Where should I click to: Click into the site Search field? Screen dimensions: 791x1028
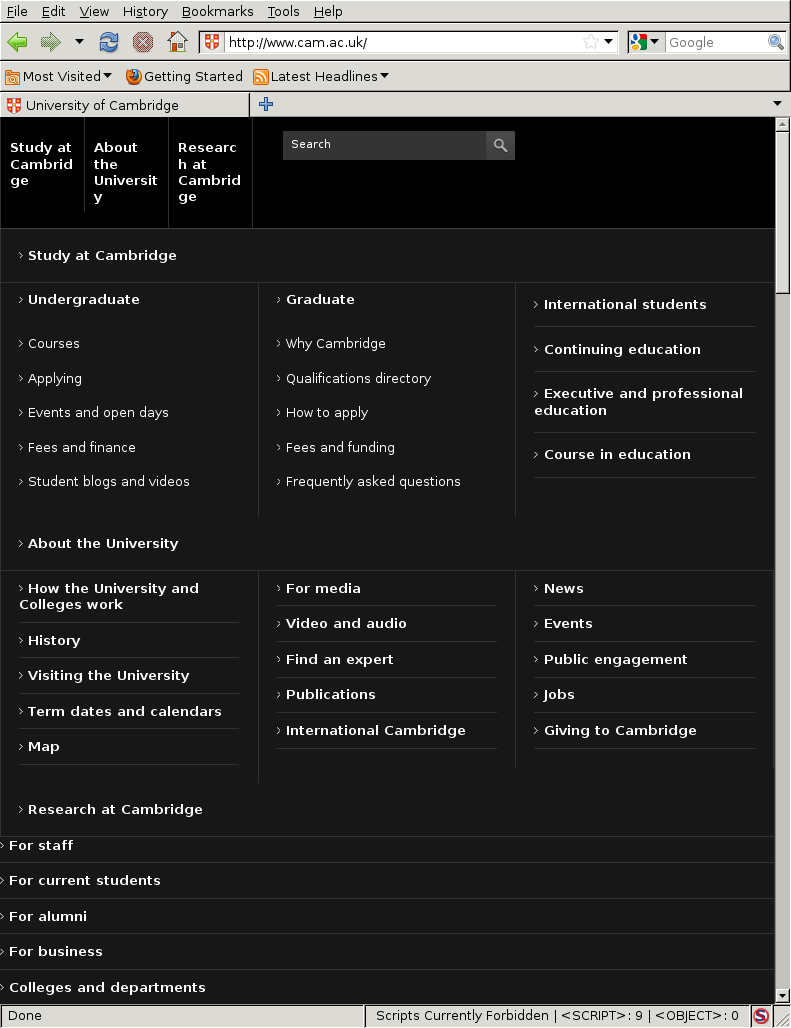pos(385,145)
